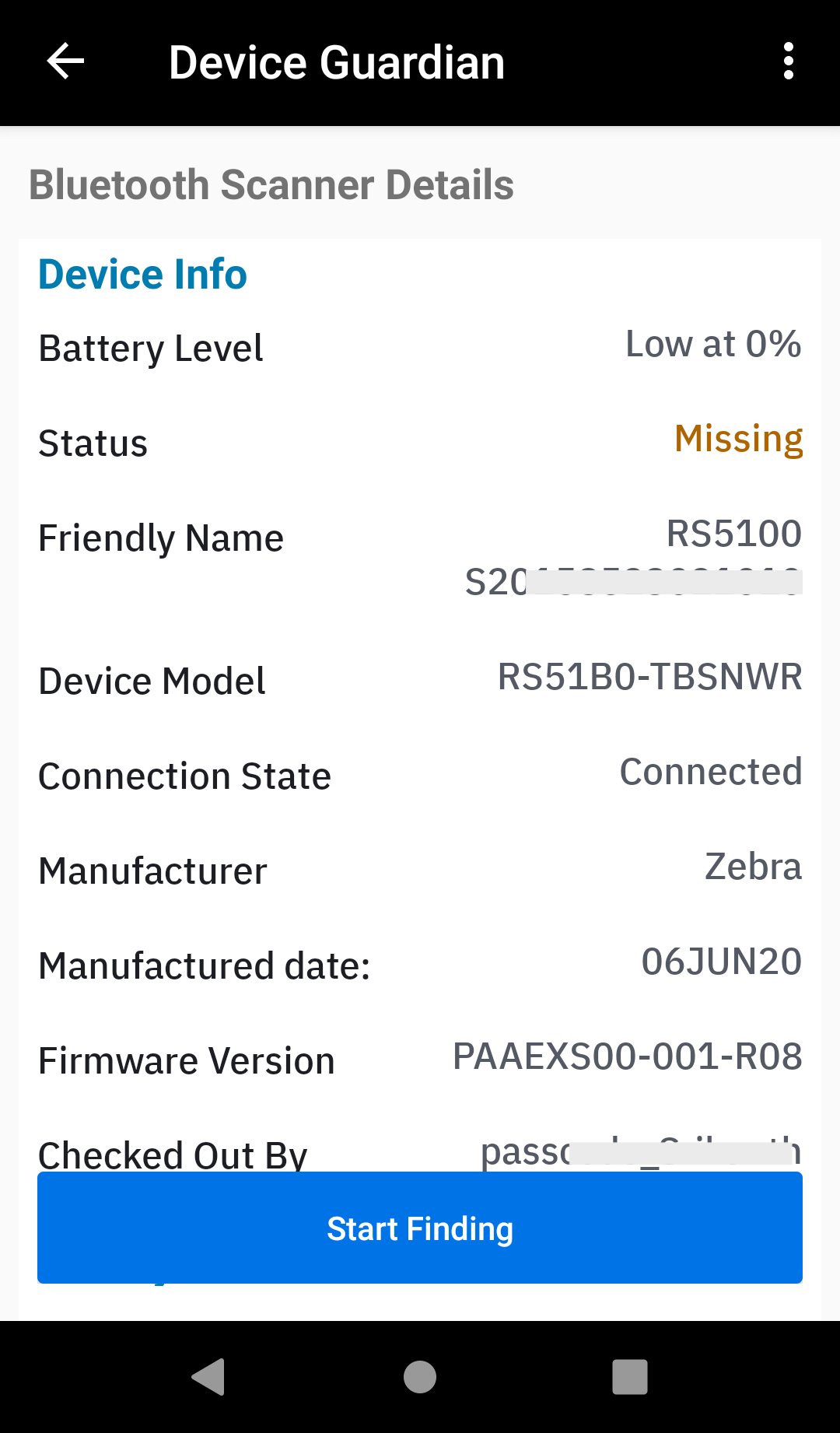
Task: Tap the Connected connection state value
Action: pyautogui.click(x=710, y=772)
